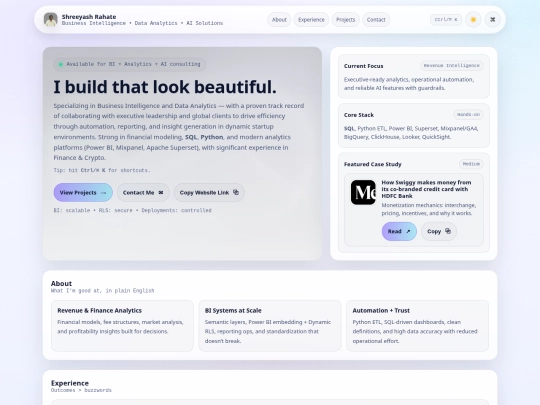Click the Featured Case Study heading
The height and width of the screenshot is (405, 540).
(x=373, y=164)
